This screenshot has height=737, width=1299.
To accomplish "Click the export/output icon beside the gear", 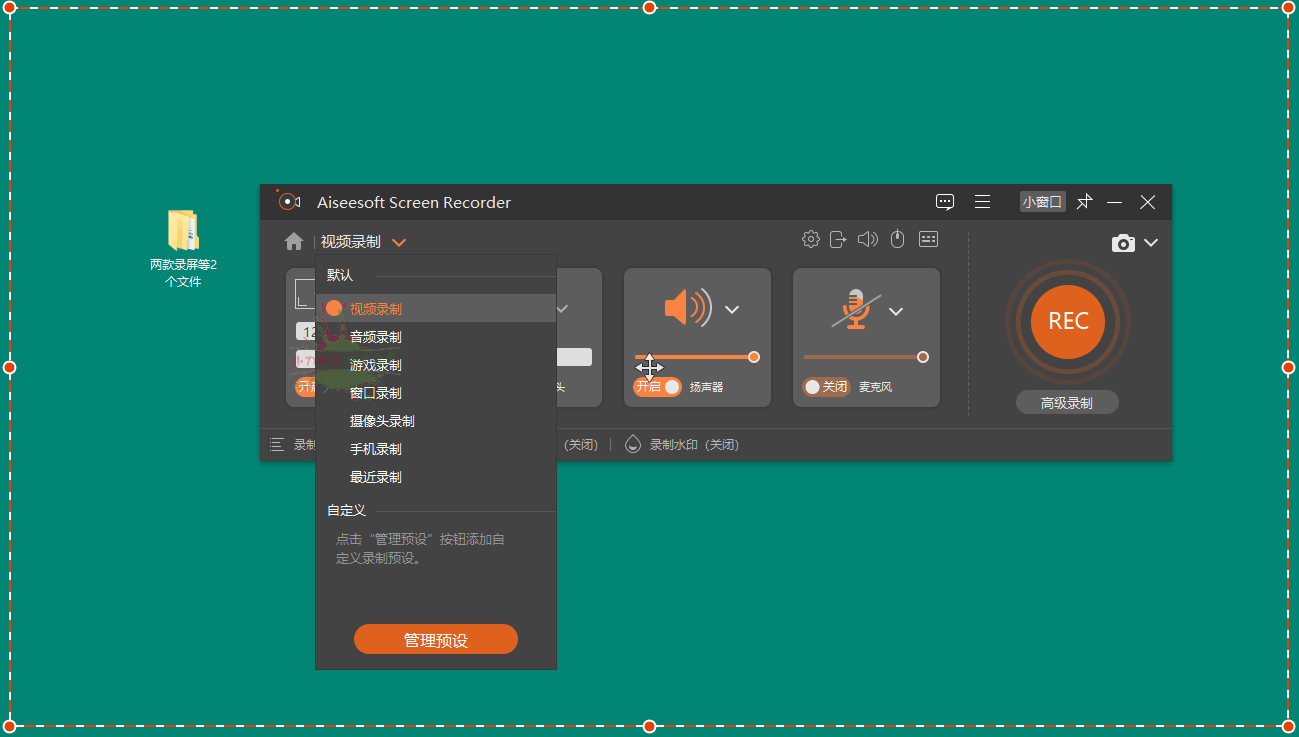I will [838, 239].
